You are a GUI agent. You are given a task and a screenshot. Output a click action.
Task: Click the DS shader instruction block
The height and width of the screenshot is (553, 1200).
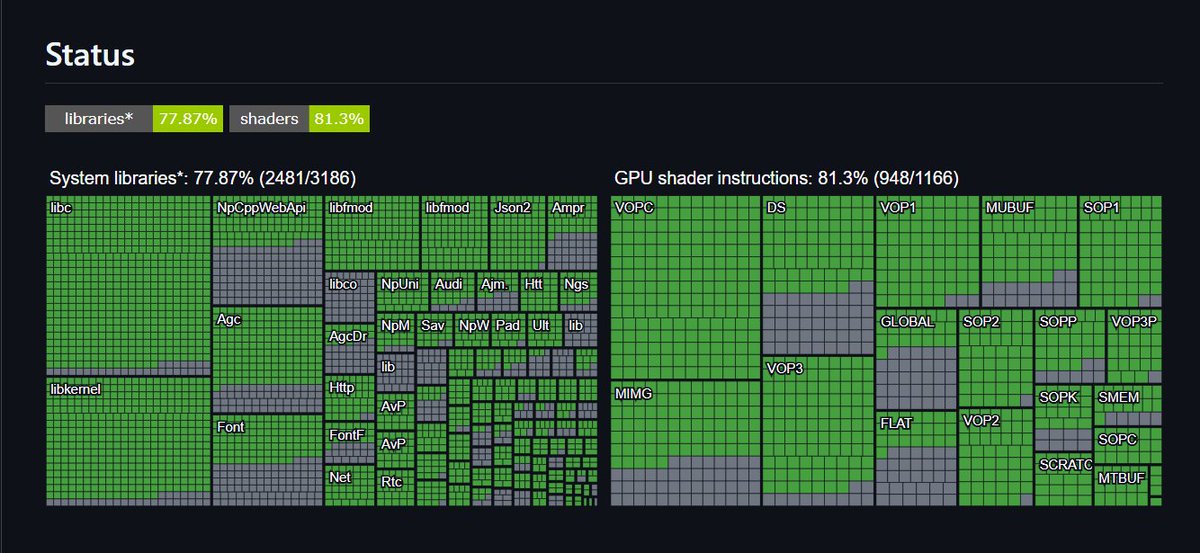(818, 275)
